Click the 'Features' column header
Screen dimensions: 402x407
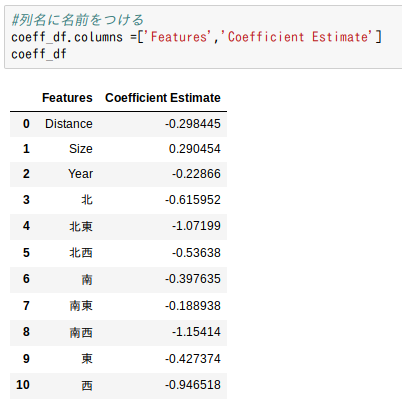(x=67, y=98)
